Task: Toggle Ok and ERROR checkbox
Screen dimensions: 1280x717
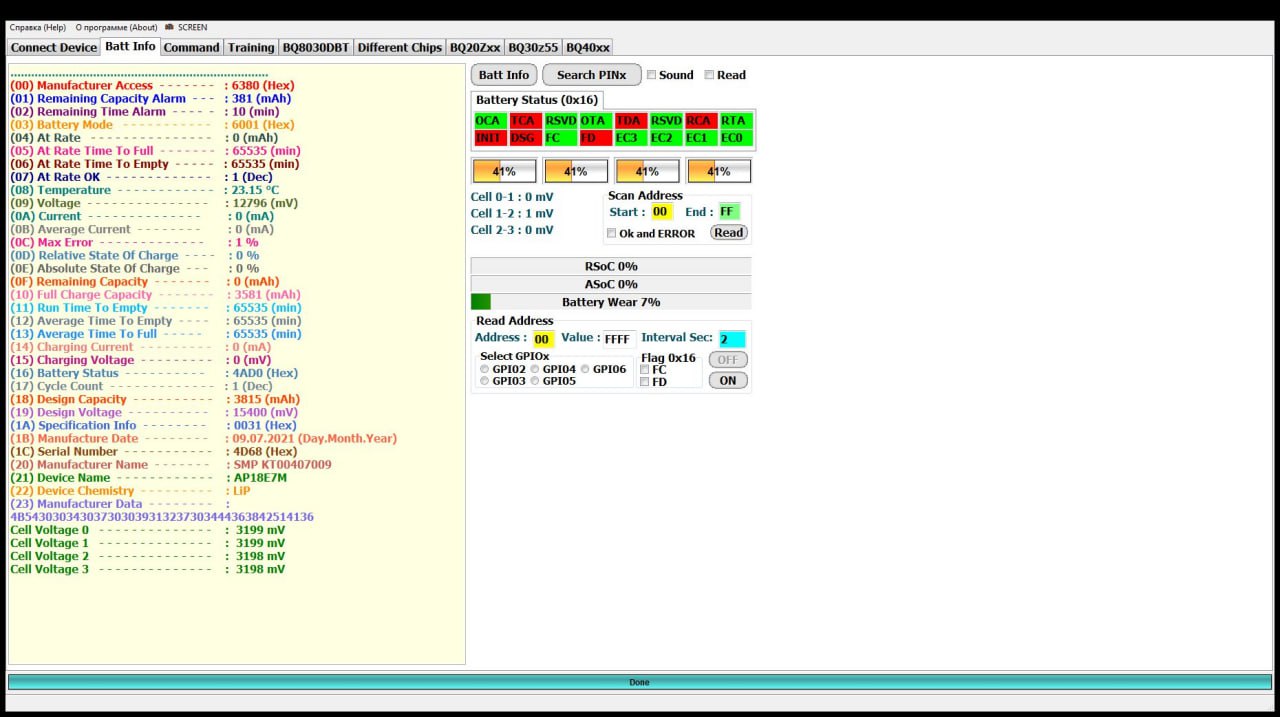Action: pos(612,233)
